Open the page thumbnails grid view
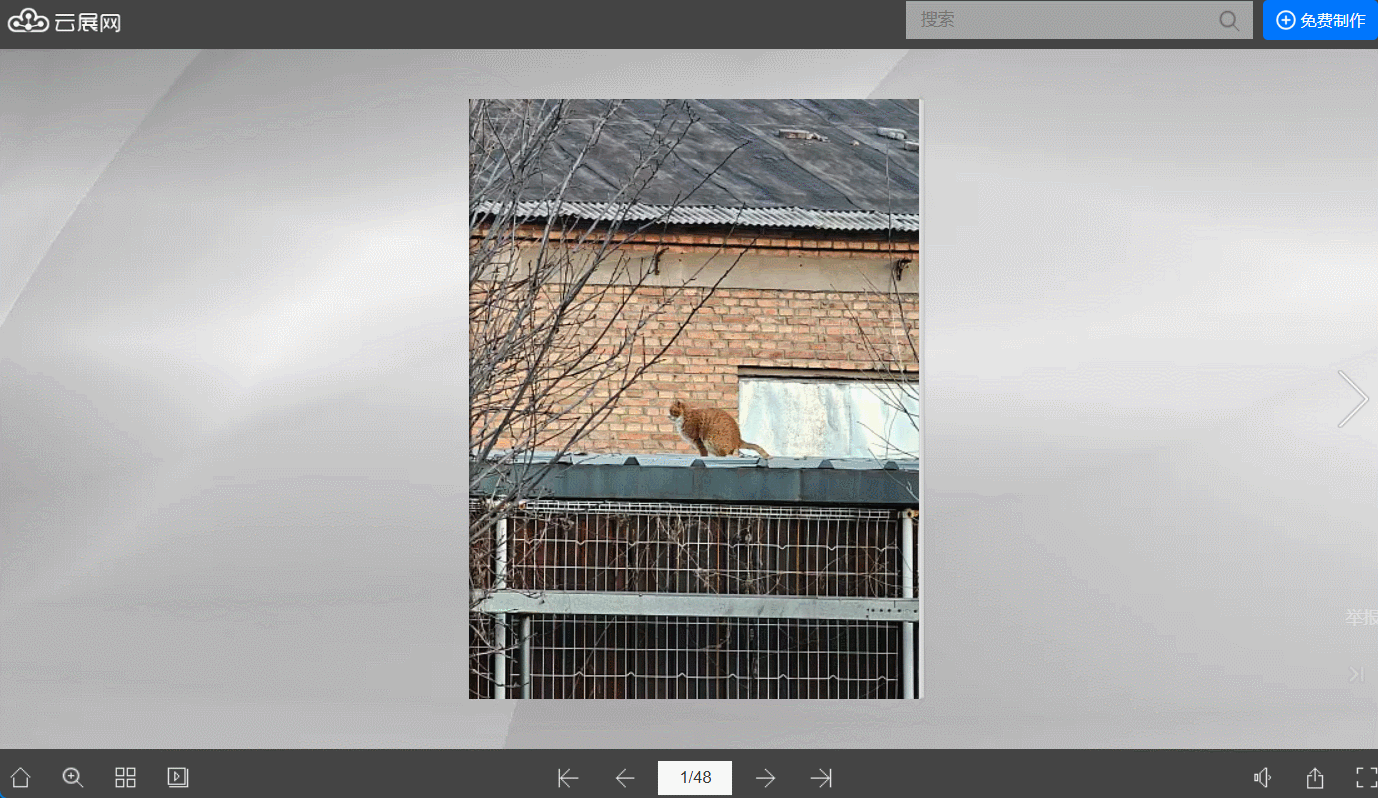1378x798 pixels. click(125, 778)
